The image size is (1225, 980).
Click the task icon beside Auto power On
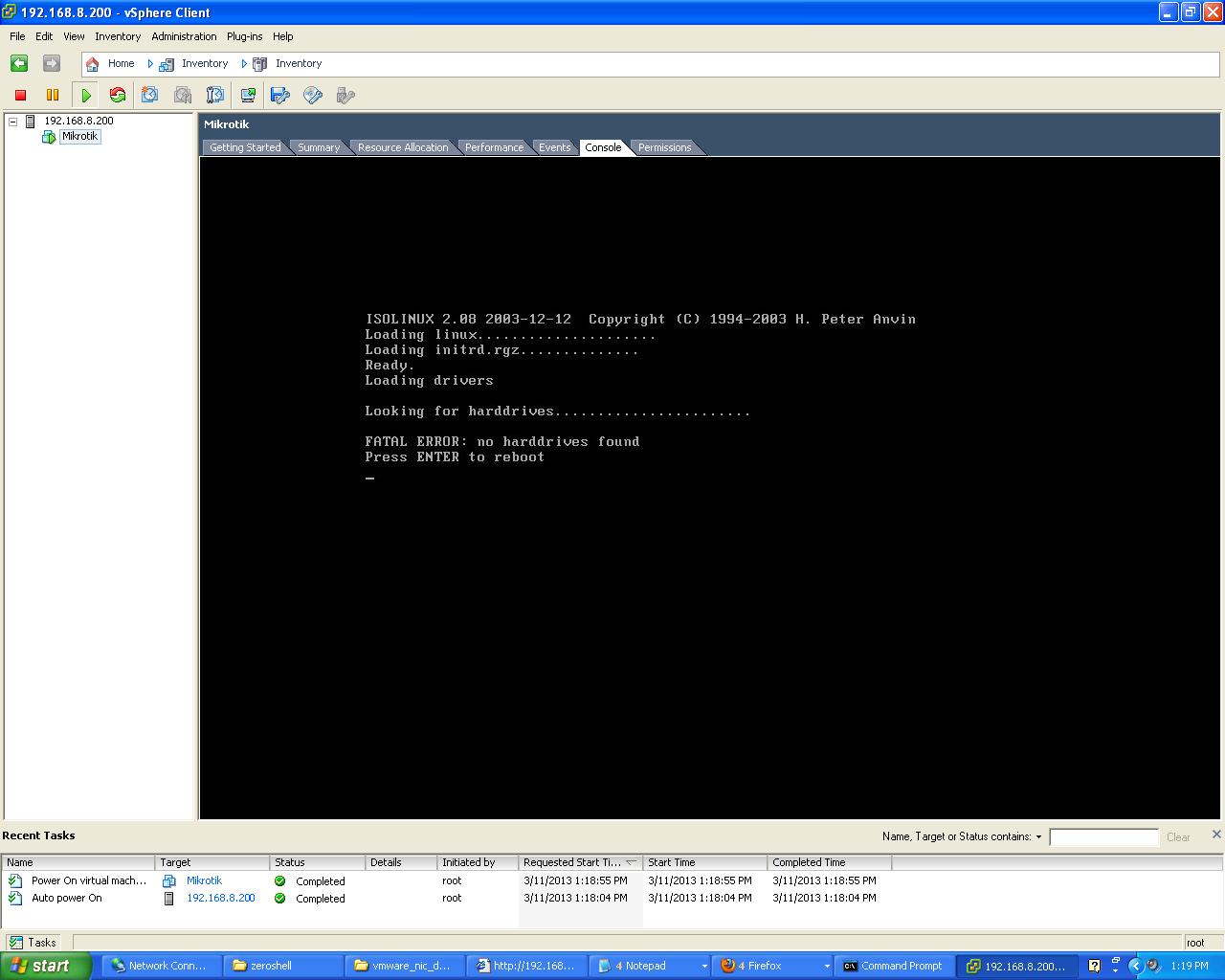[x=15, y=898]
